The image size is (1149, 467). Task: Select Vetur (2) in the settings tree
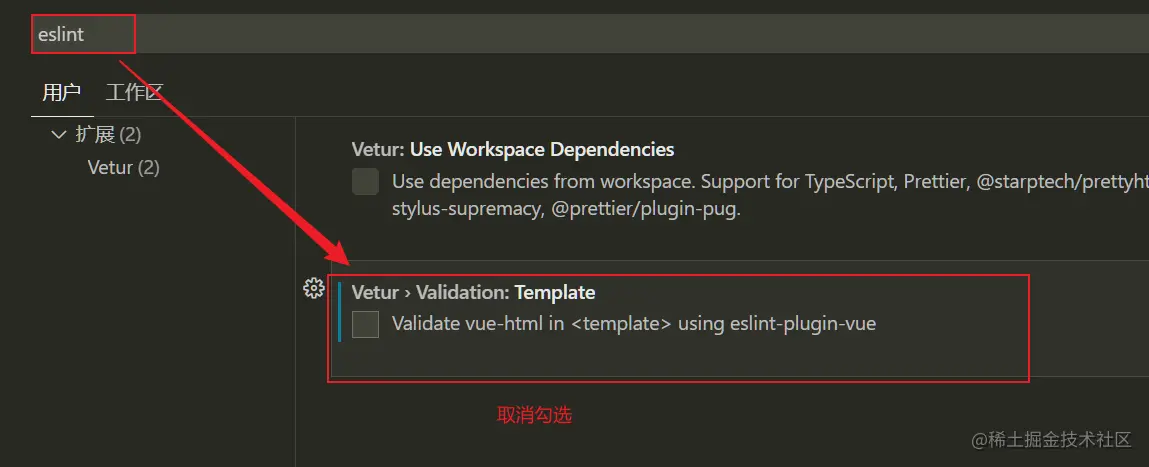coord(123,167)
